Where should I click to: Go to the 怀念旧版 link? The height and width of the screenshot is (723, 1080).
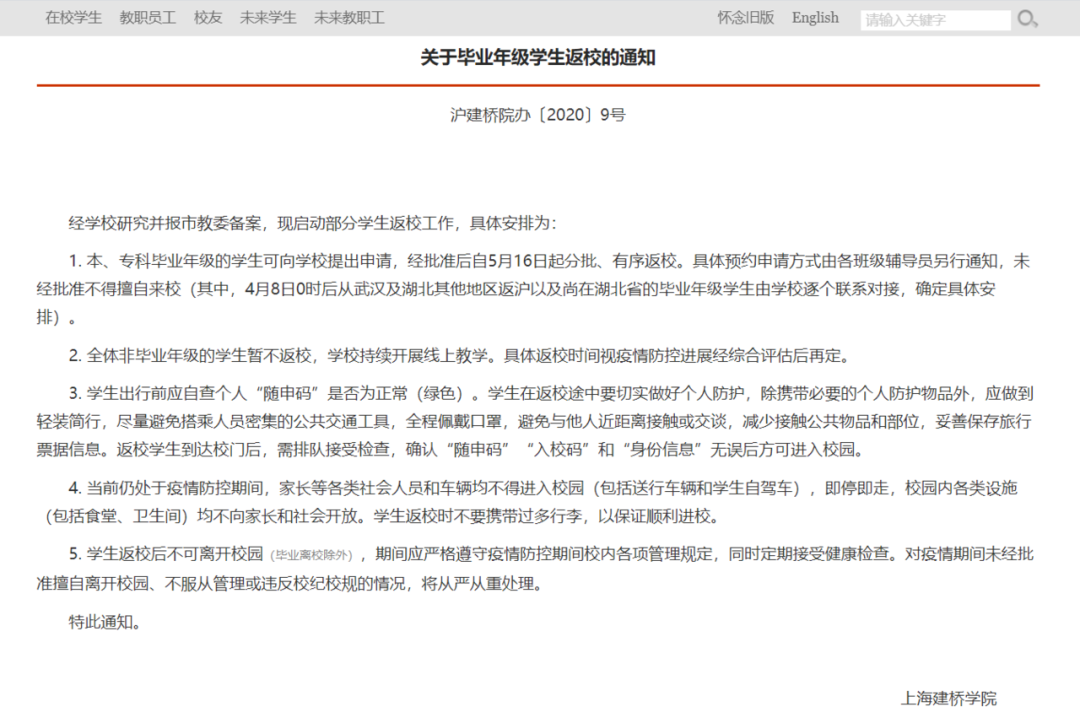746,18
